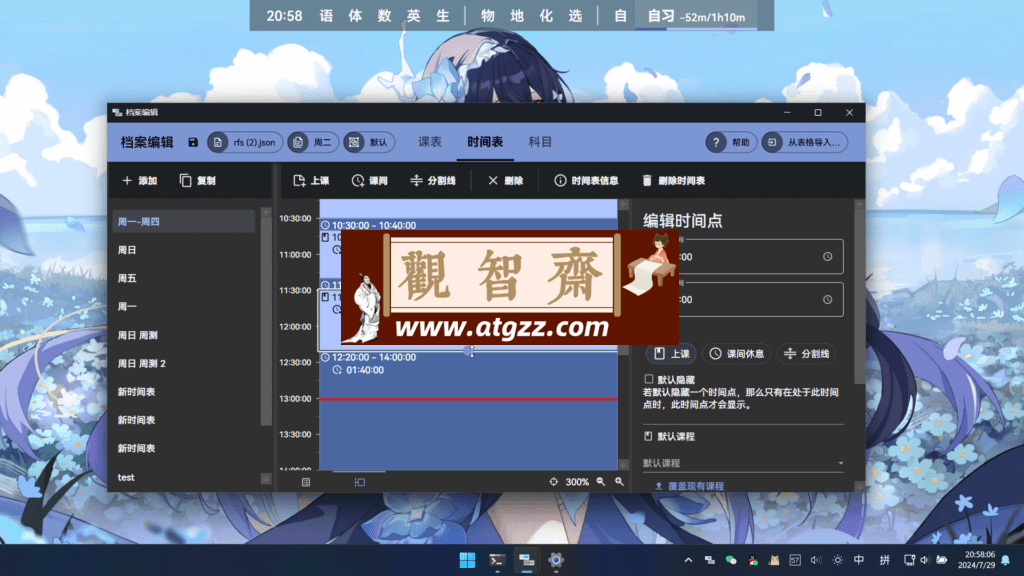Click 拼 IME mode indicator
The width and height of the screenshot is (1024, 576).
884,560
